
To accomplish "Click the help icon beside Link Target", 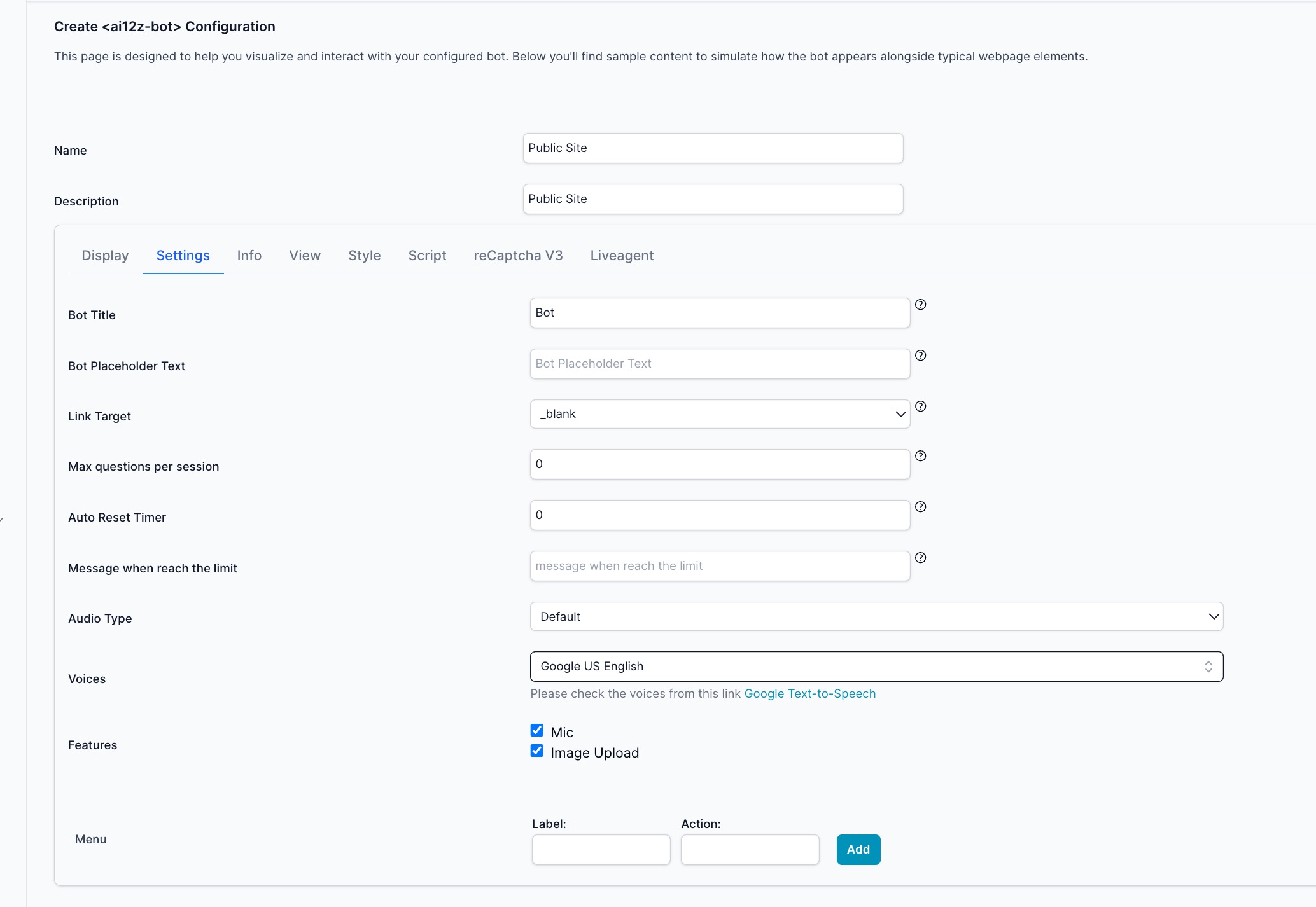I will (920, 406).
